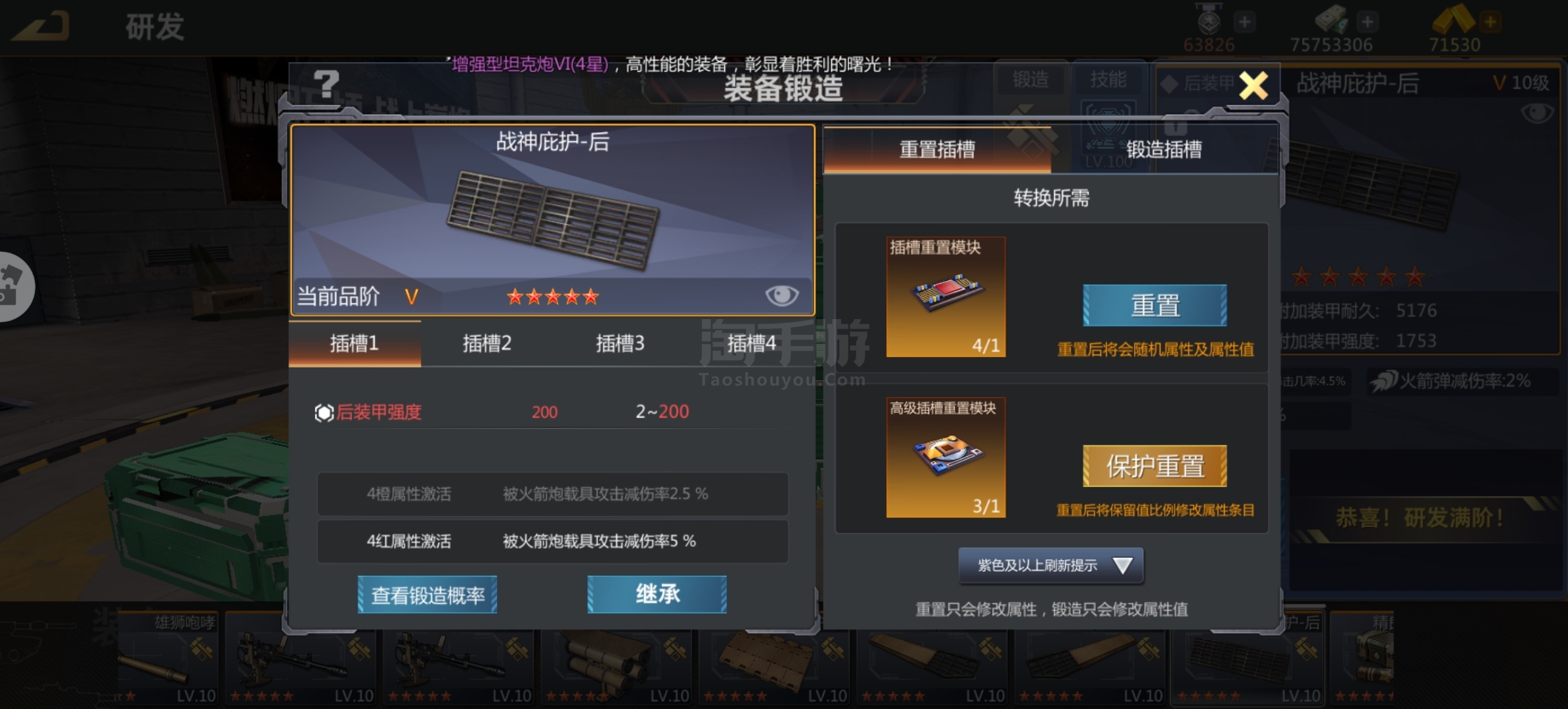Select the 高级插槽重置模块 item icon
The image size is (1568, 709).
pyautogui.click(x=946, y=458)
